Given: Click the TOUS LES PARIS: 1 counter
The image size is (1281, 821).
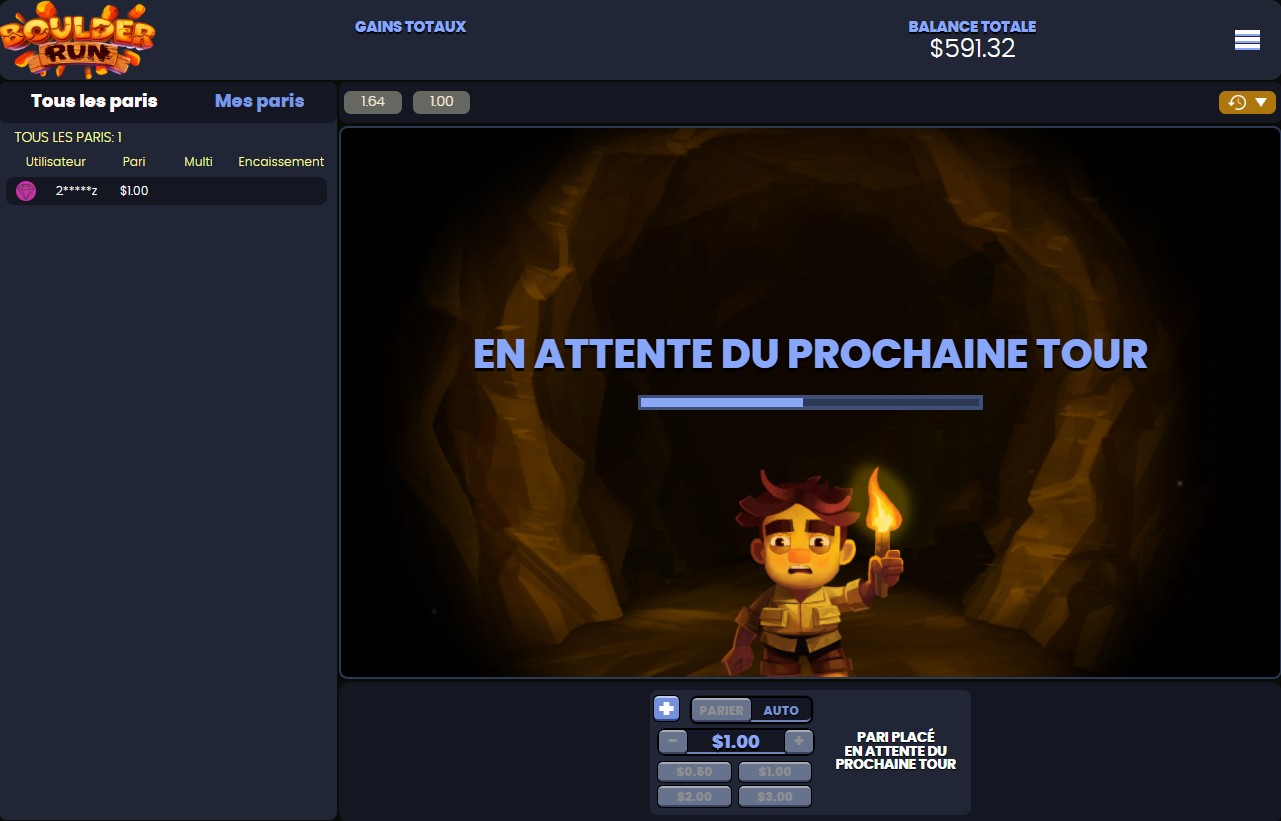Looking at the screenshot, I should pos(68,137).
